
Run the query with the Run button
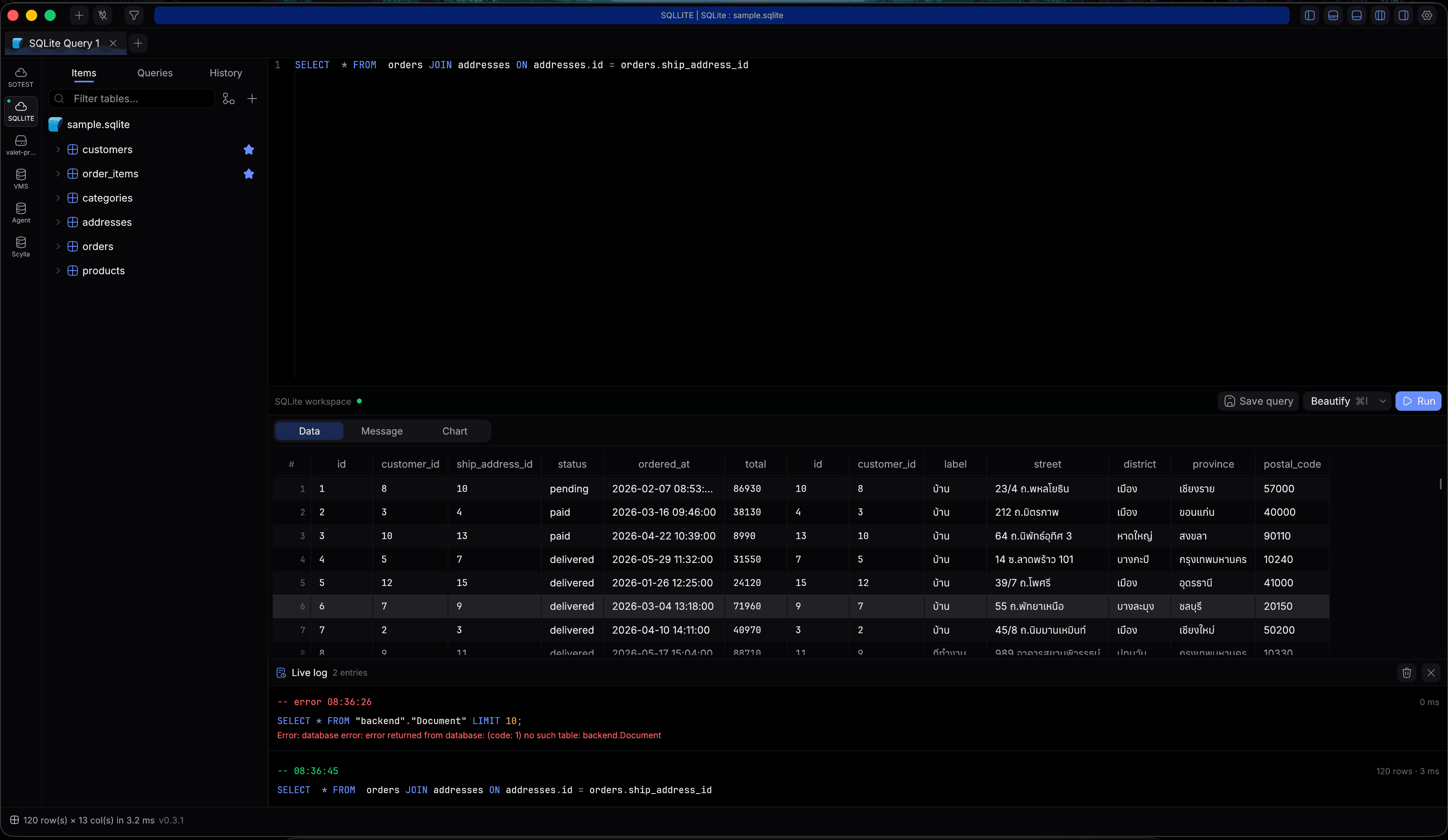point(1419,401)
